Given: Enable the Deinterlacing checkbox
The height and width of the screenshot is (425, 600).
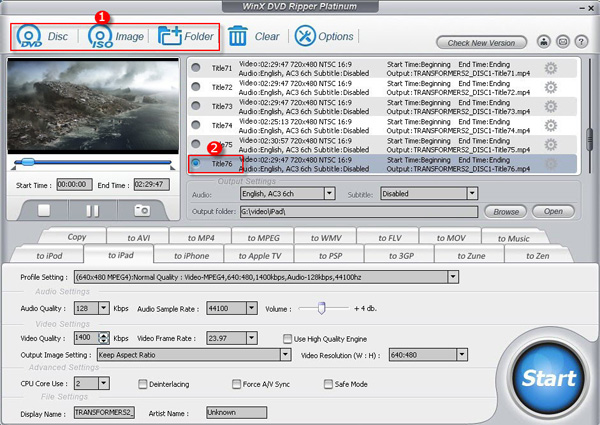Looking at the screenshot, I should tap(142, 384).
